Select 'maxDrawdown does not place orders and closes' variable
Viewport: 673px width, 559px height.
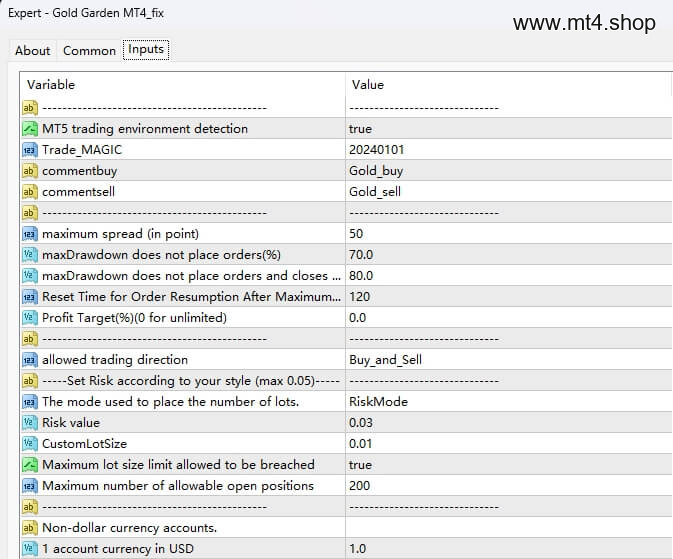coord(191,276)
